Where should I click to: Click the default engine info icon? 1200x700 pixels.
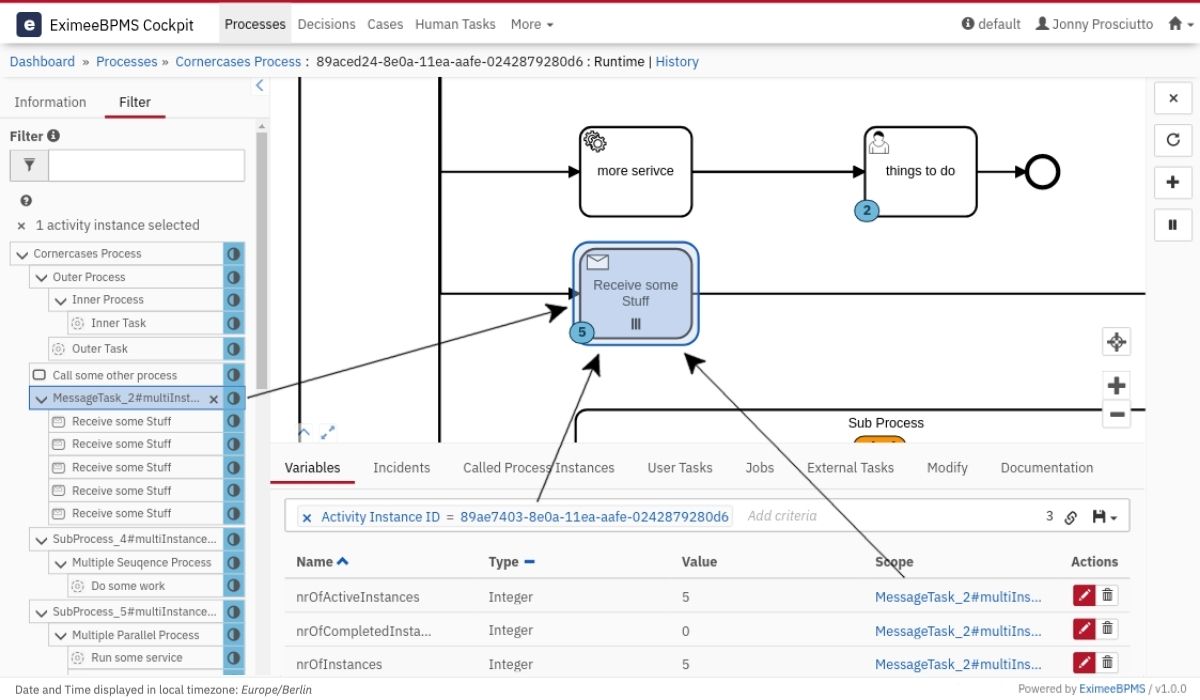(x=968, y=24)
